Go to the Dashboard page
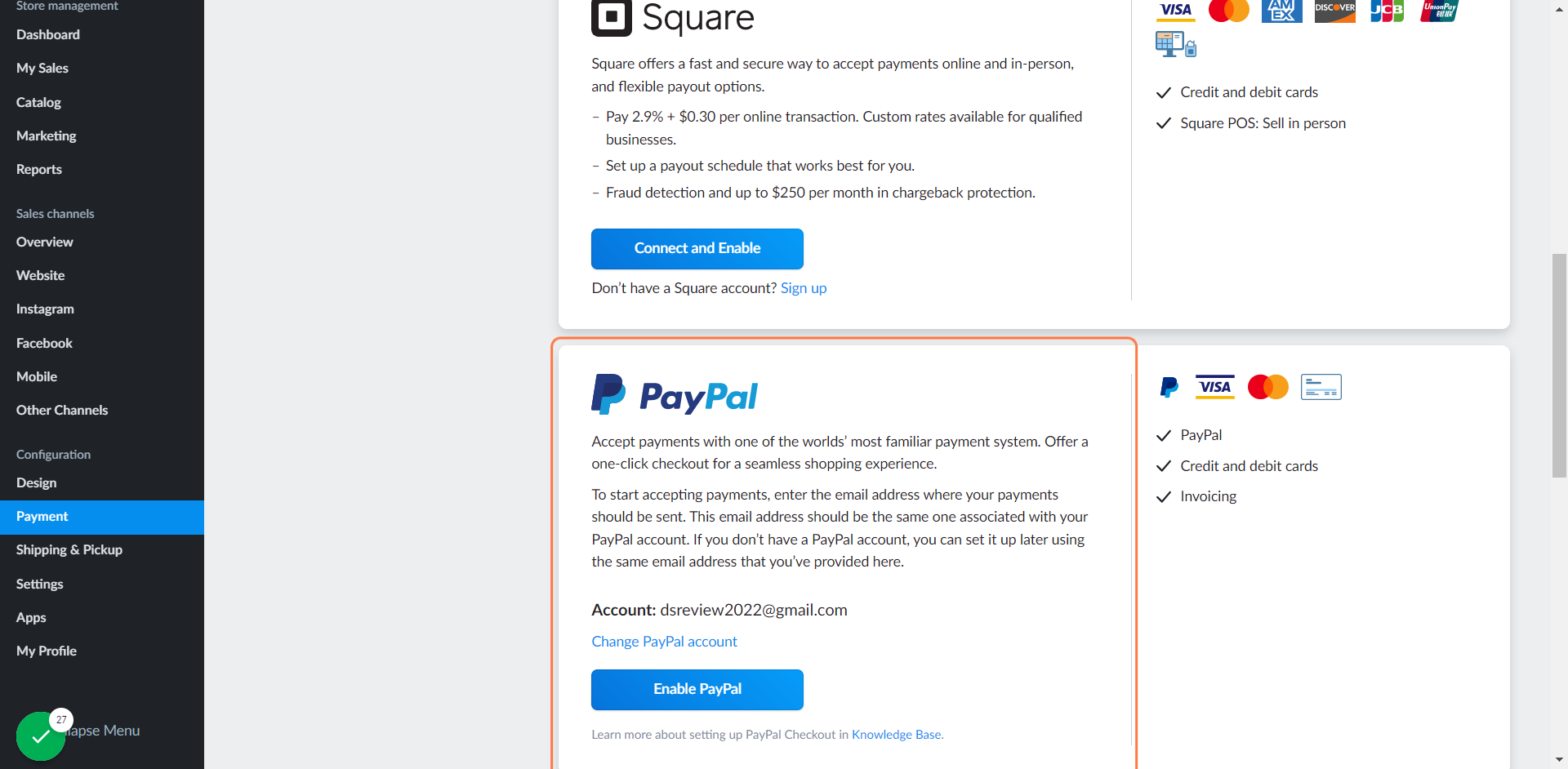 tap(48, 35)
